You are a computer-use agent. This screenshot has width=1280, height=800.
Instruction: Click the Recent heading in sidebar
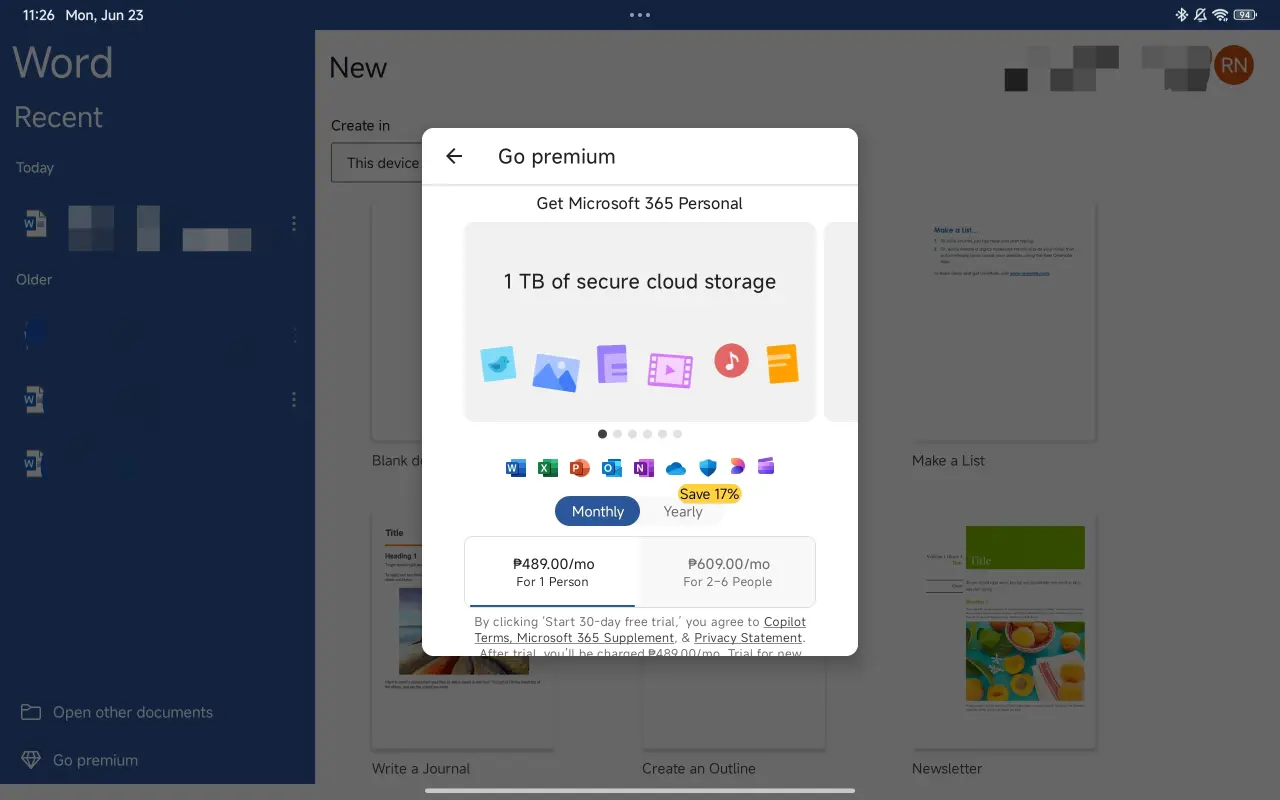(x=58, y=117)
